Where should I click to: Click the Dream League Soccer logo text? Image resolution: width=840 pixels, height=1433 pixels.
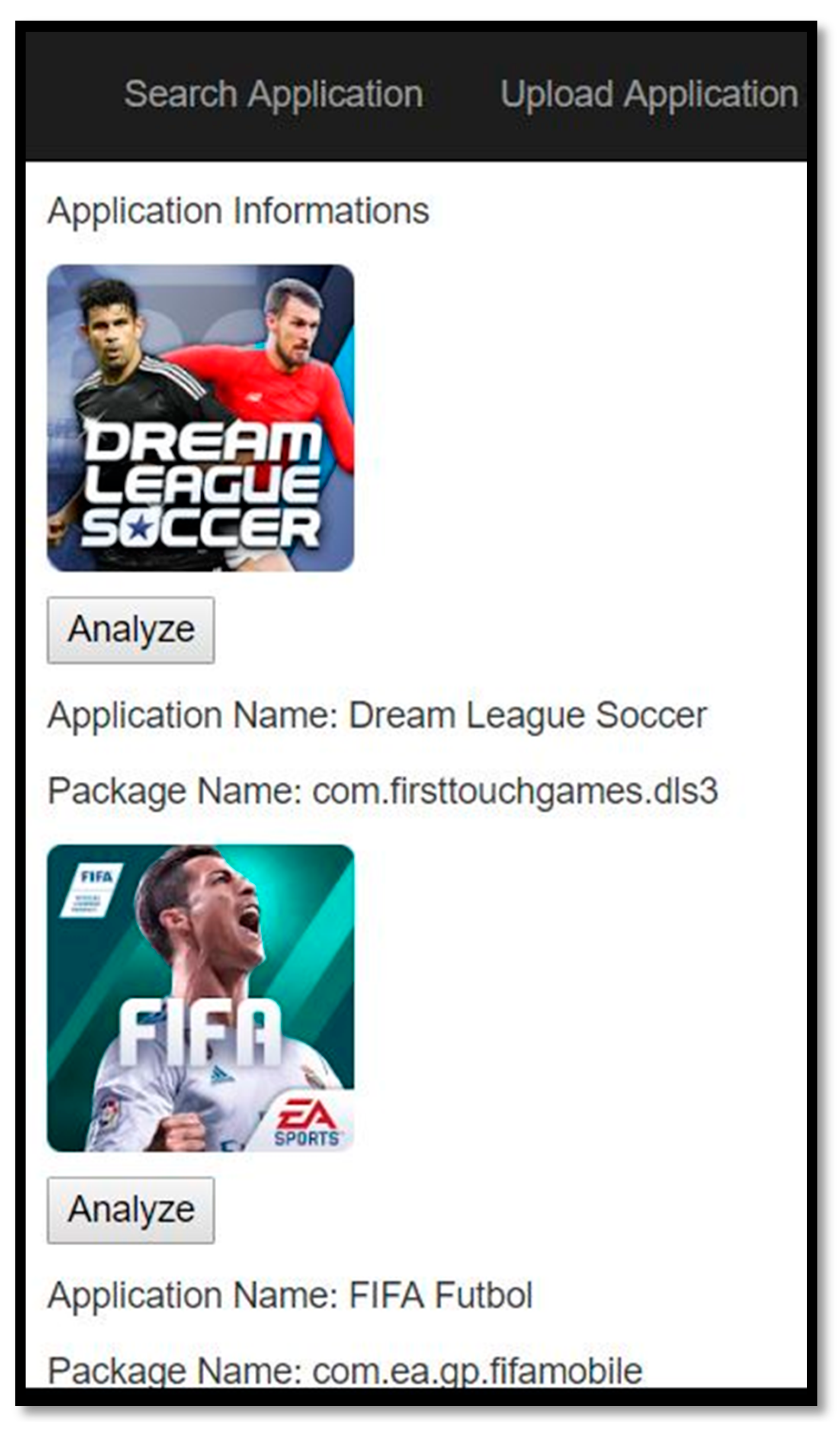tap(202, 486)
